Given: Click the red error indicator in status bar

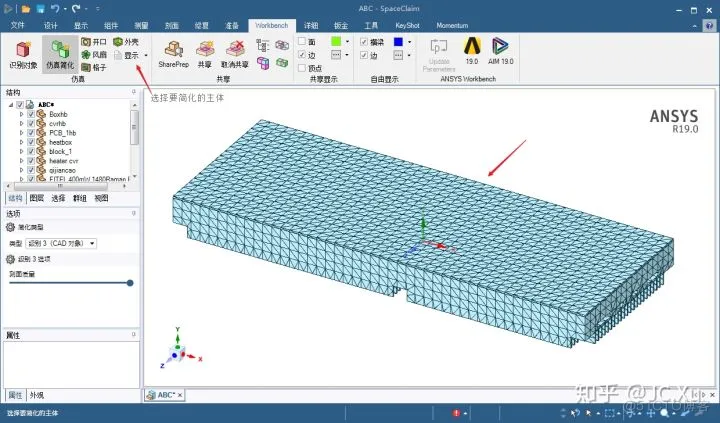Looking at the screenshot, I should click(x=456, y=413).
